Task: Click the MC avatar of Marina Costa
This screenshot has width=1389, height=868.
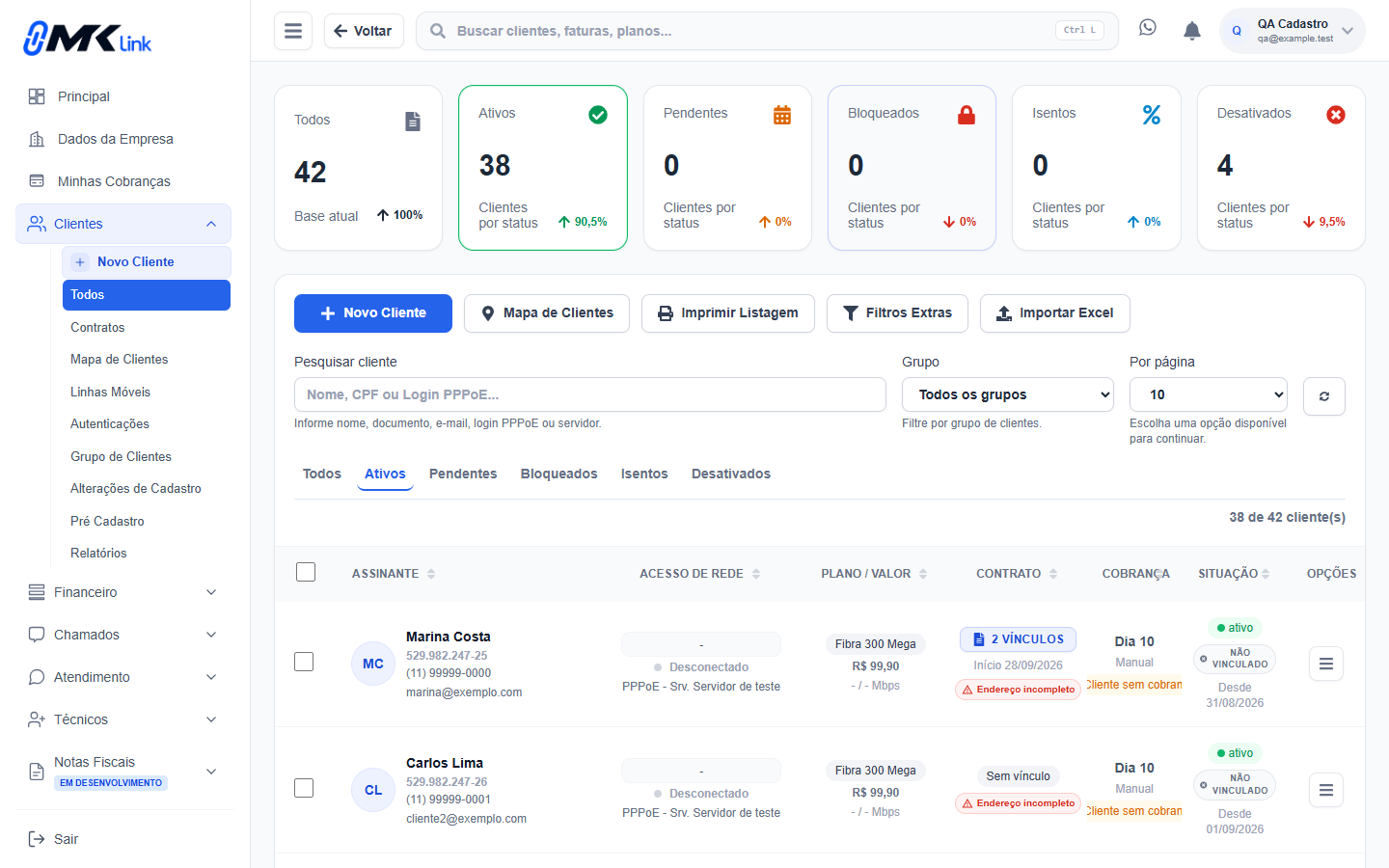Action: coord(373,664)
